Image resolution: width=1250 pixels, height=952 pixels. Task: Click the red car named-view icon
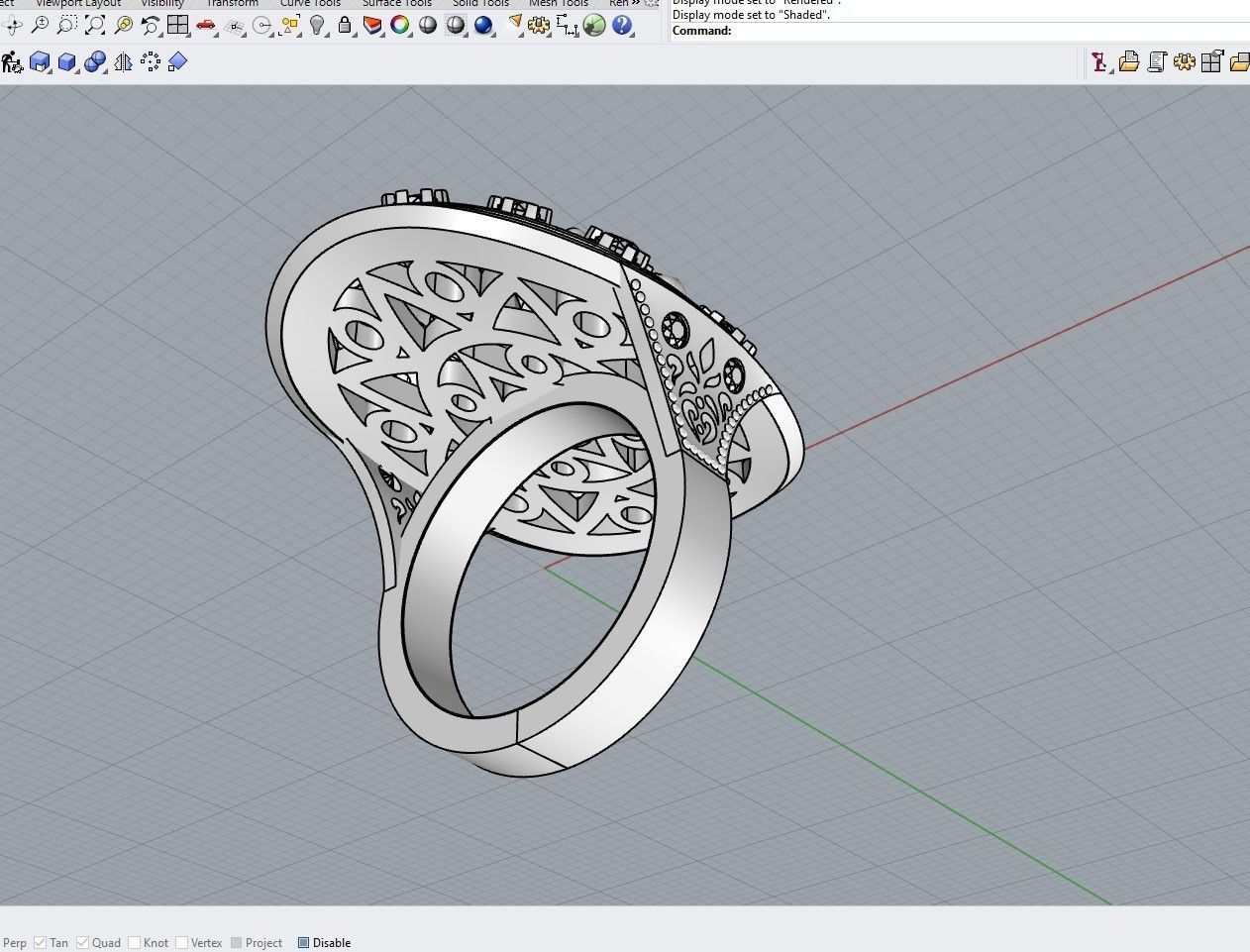click(206, 25)
